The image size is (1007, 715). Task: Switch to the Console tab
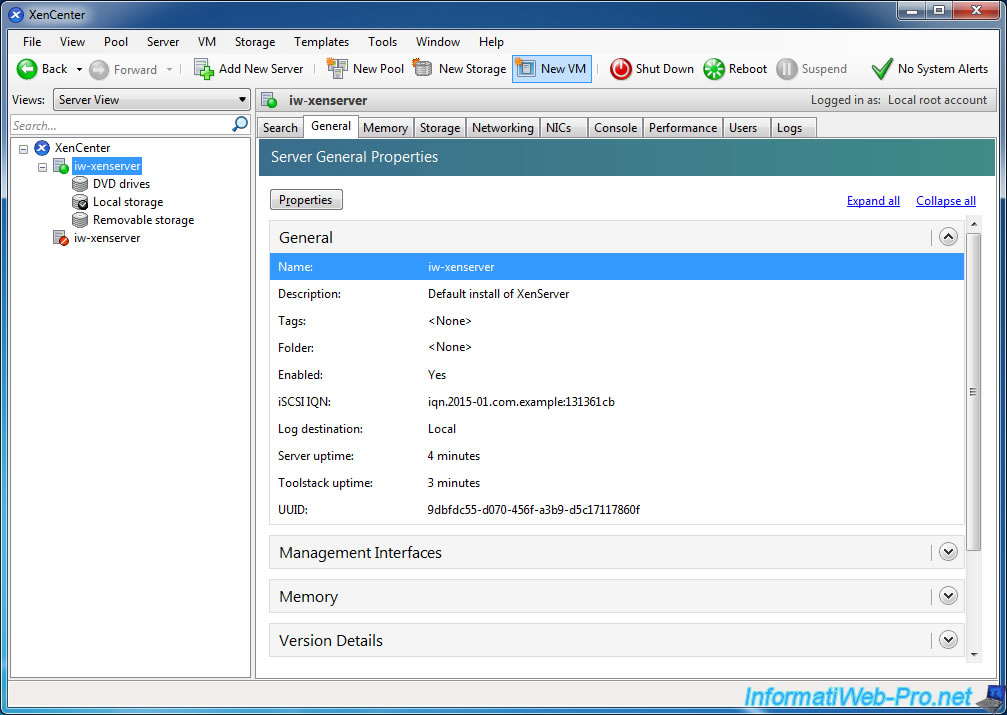pyautogui.click(x=615, y=128)
